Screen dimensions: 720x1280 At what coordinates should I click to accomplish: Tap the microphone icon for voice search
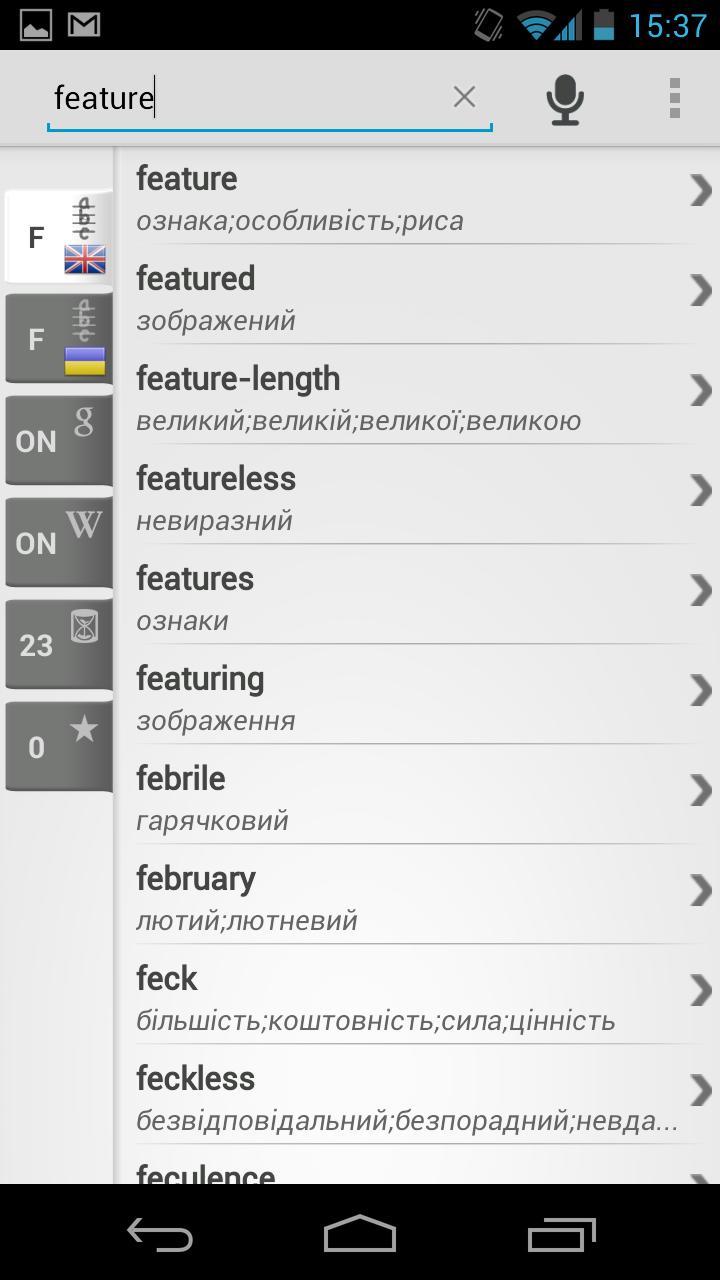click(x=564, y=97)
